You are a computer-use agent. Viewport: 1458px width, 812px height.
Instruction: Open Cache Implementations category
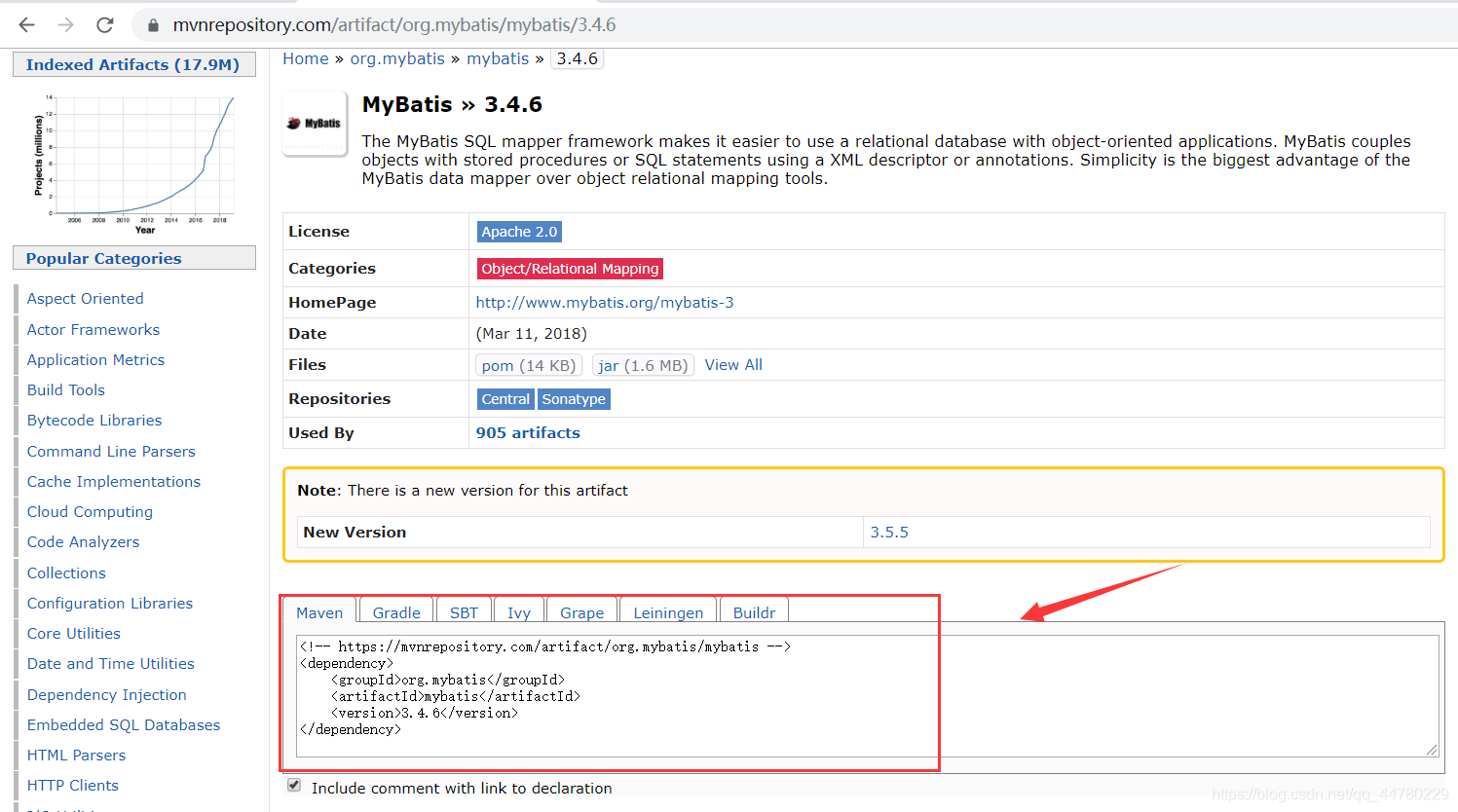(x=114, y=482)
